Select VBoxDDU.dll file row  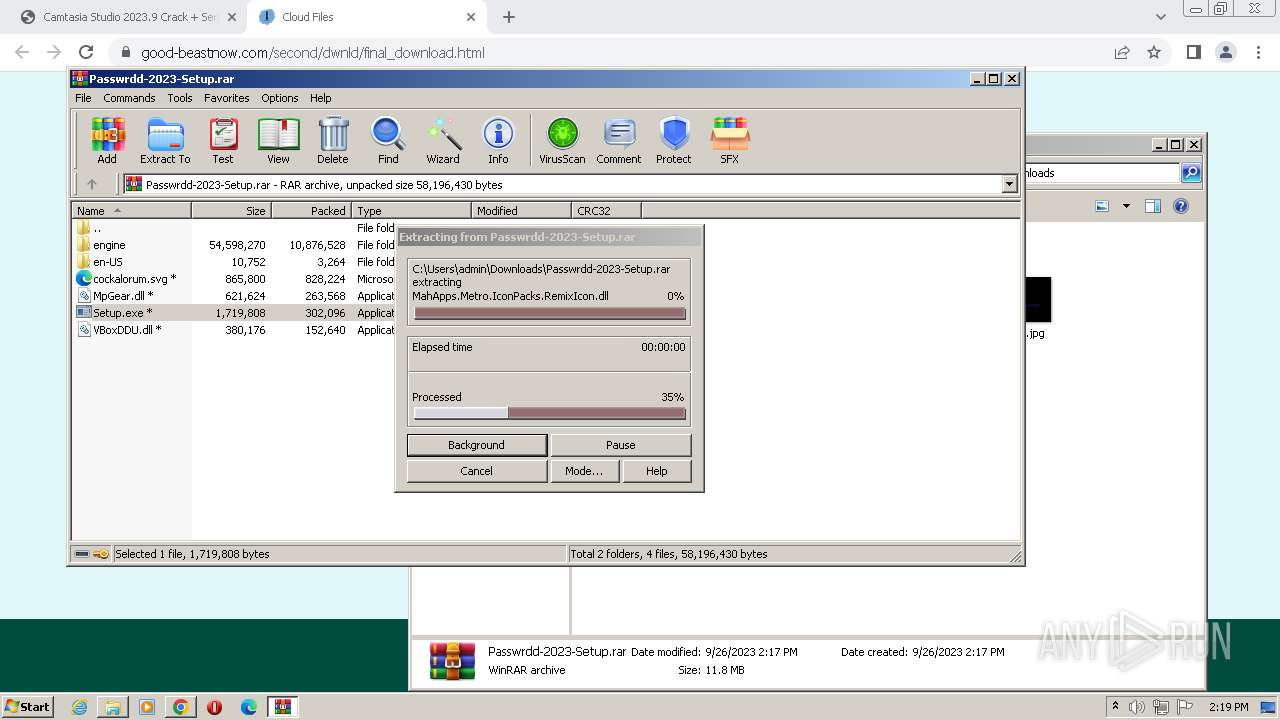click(x=235, y=330)
